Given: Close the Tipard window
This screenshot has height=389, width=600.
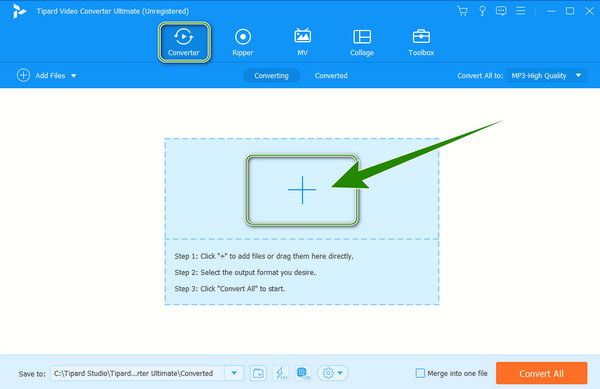Looking at the screenshot, I should pos(589,11).
